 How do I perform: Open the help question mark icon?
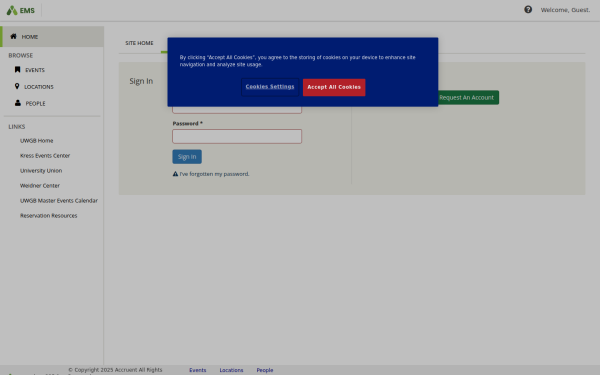point(528,10)
